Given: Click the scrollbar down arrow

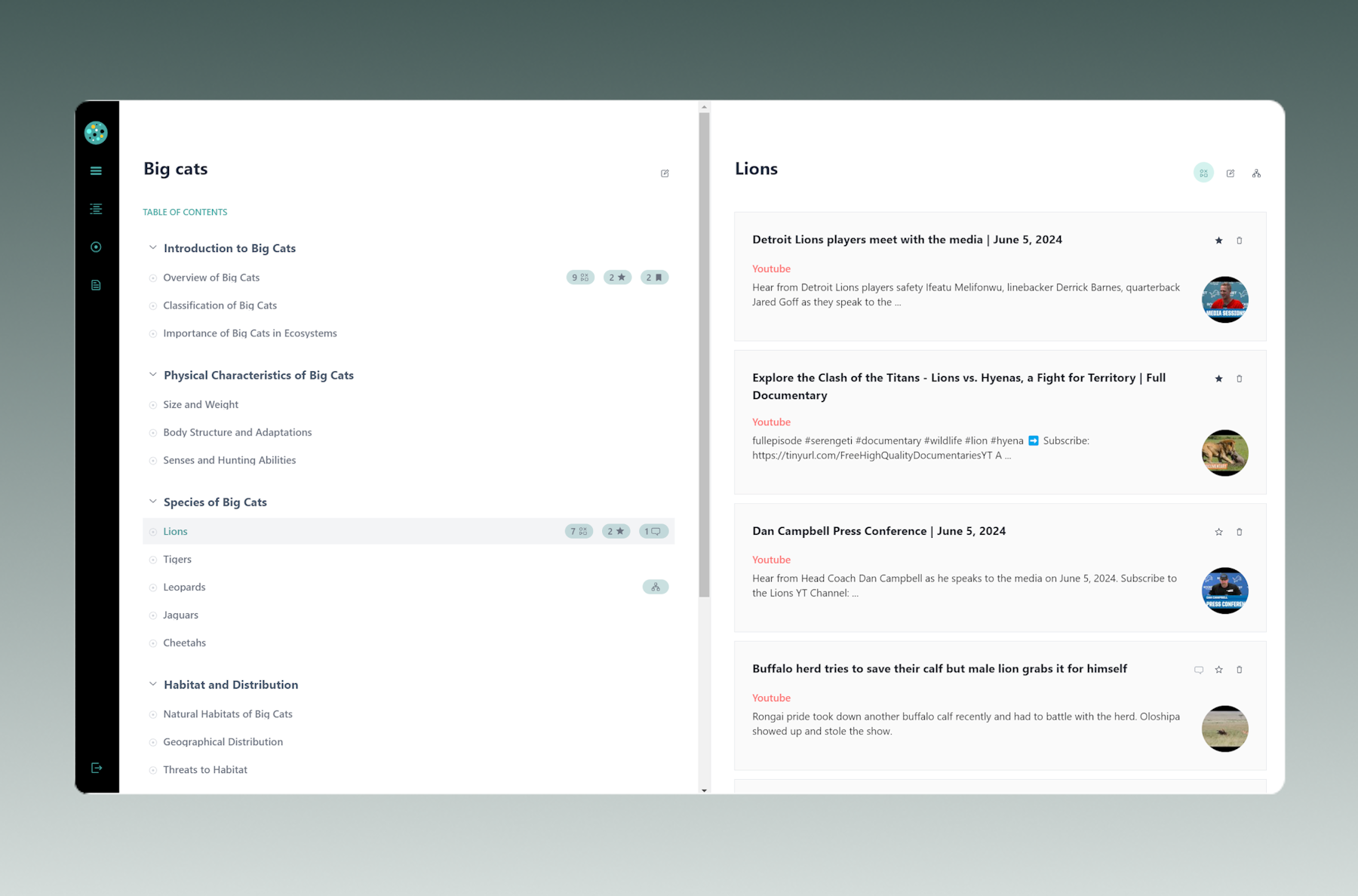Looking at the screenshot, I should [x=704, y=790].
